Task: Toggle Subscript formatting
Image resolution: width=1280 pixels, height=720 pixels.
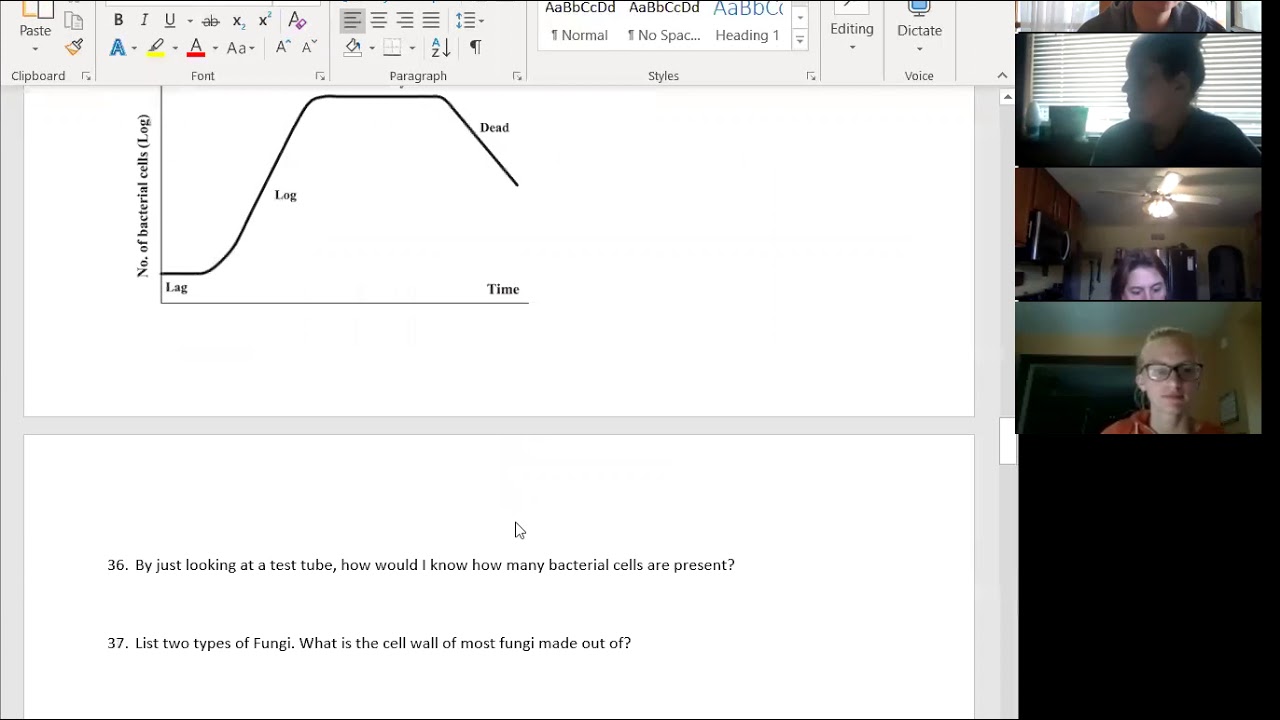Action: tap(238, 20)
